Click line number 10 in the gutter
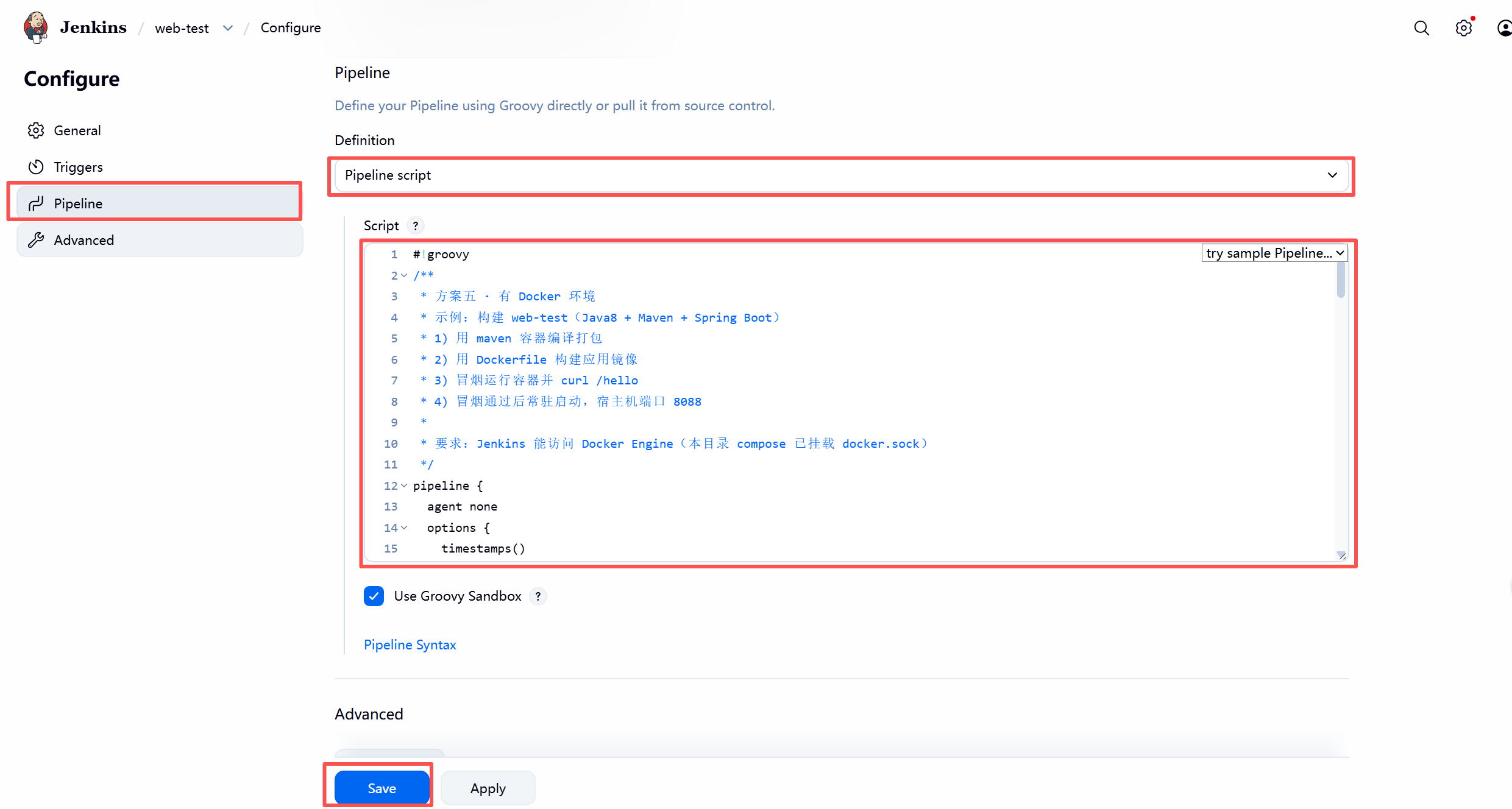 (x=391, y=443)
